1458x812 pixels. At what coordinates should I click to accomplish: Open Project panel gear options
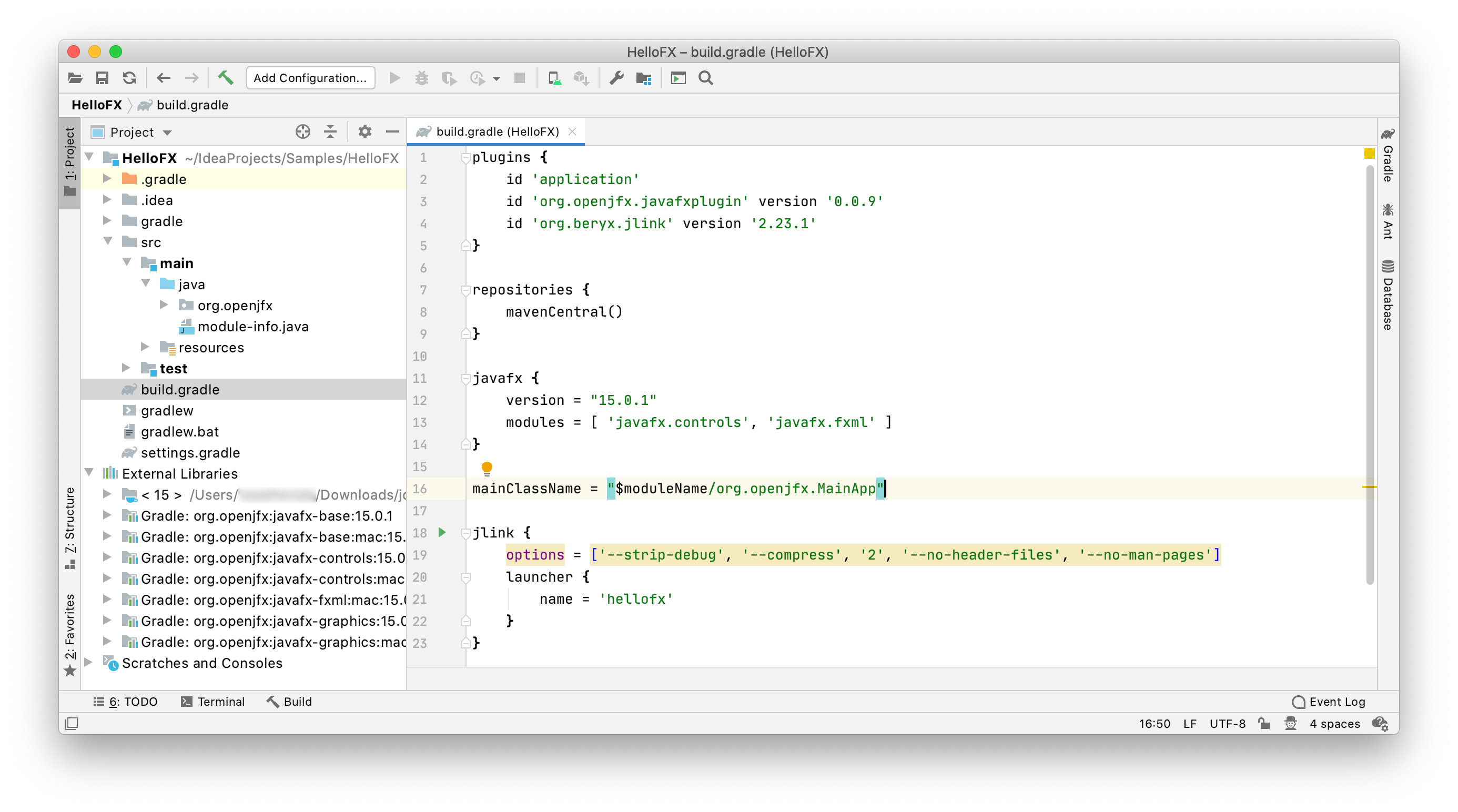364,132
